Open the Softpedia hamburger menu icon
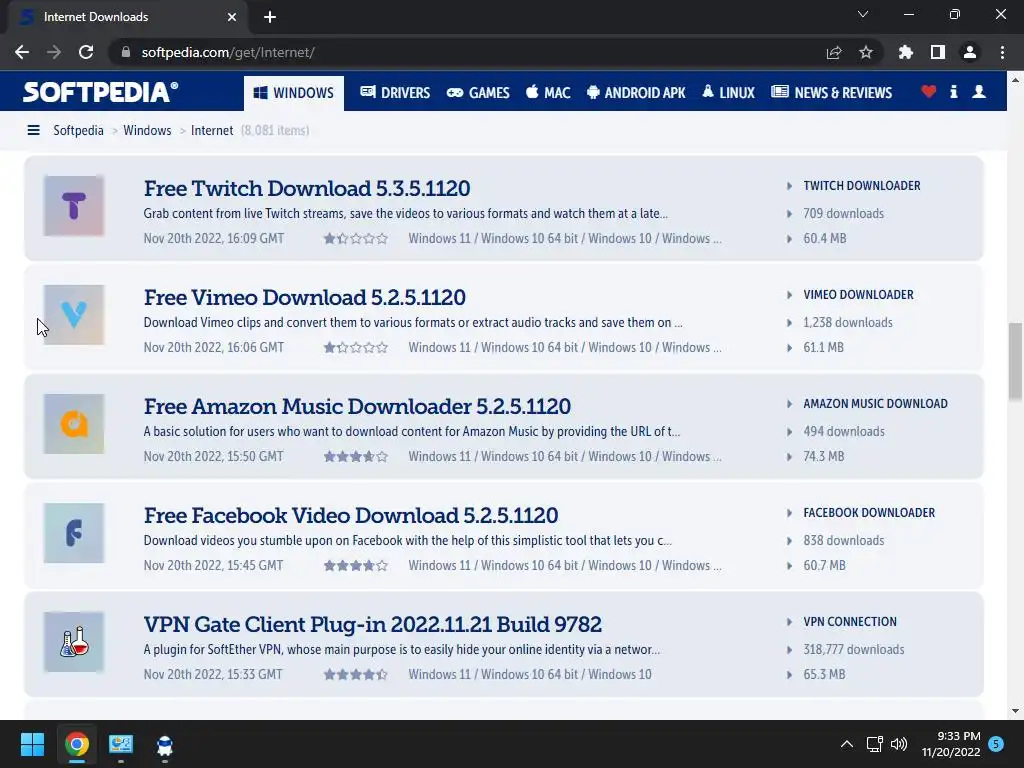Screen dimensions: 1024x768 tap(33, 131)
